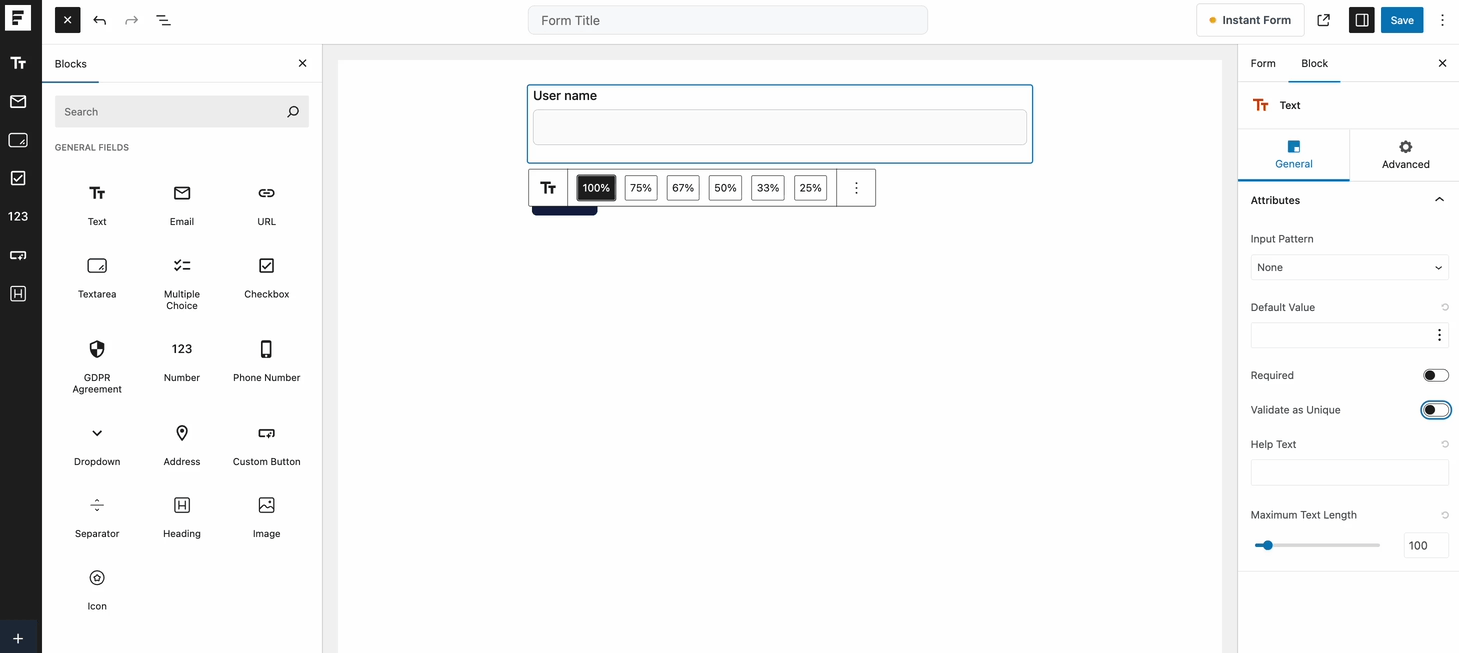The image size is (1459, 653).
Task: Select the Number block in the left sidebar
Action: (x=181, y=360)
